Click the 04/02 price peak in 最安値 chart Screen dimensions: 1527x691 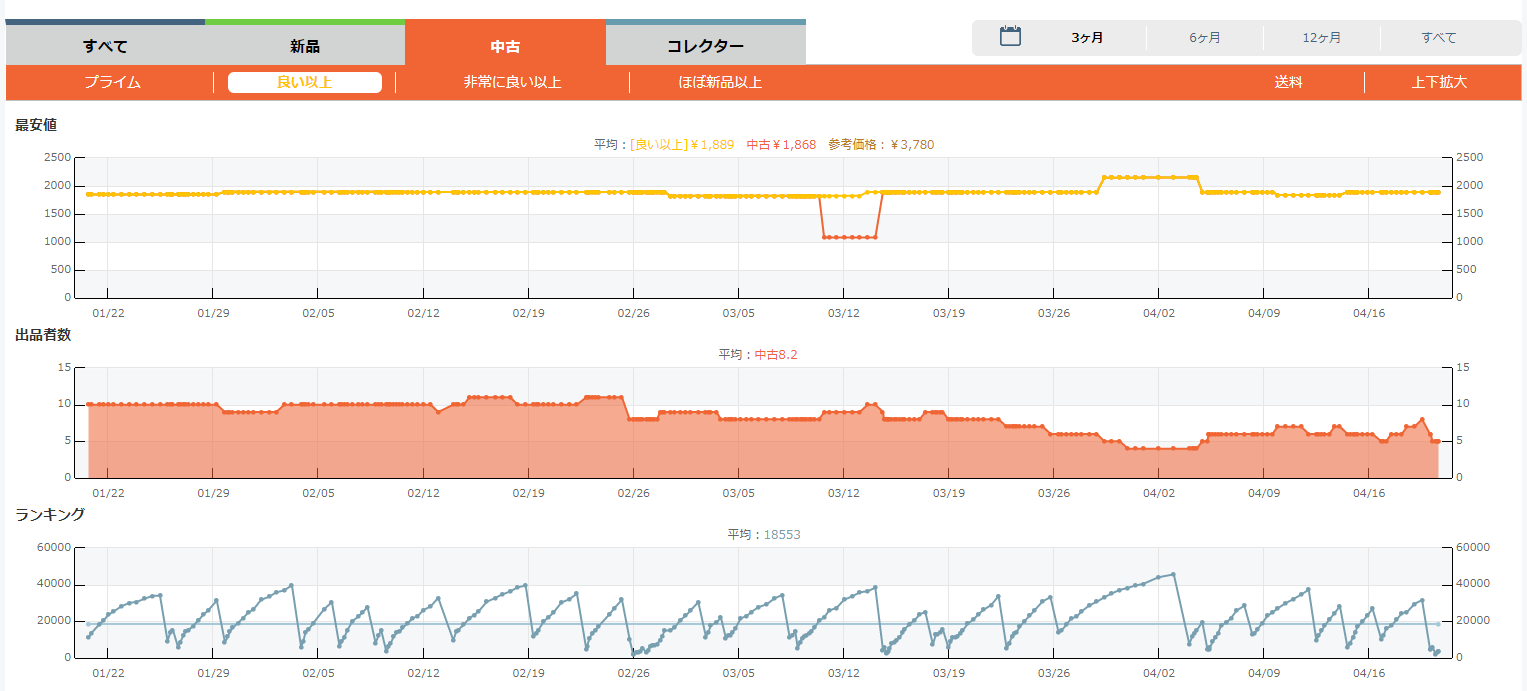(1150, 177)
